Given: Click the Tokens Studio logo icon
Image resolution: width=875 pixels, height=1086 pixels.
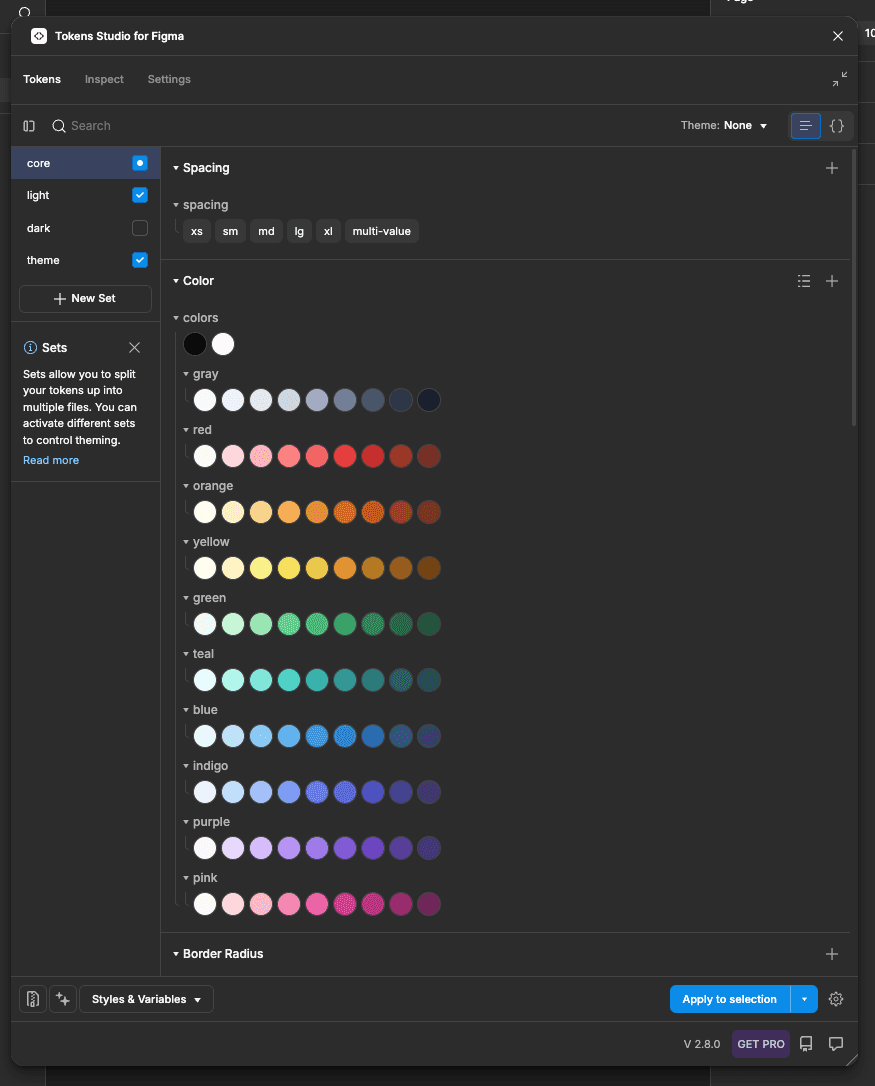Looking at the screenshot, I should (x=39, y=36).
